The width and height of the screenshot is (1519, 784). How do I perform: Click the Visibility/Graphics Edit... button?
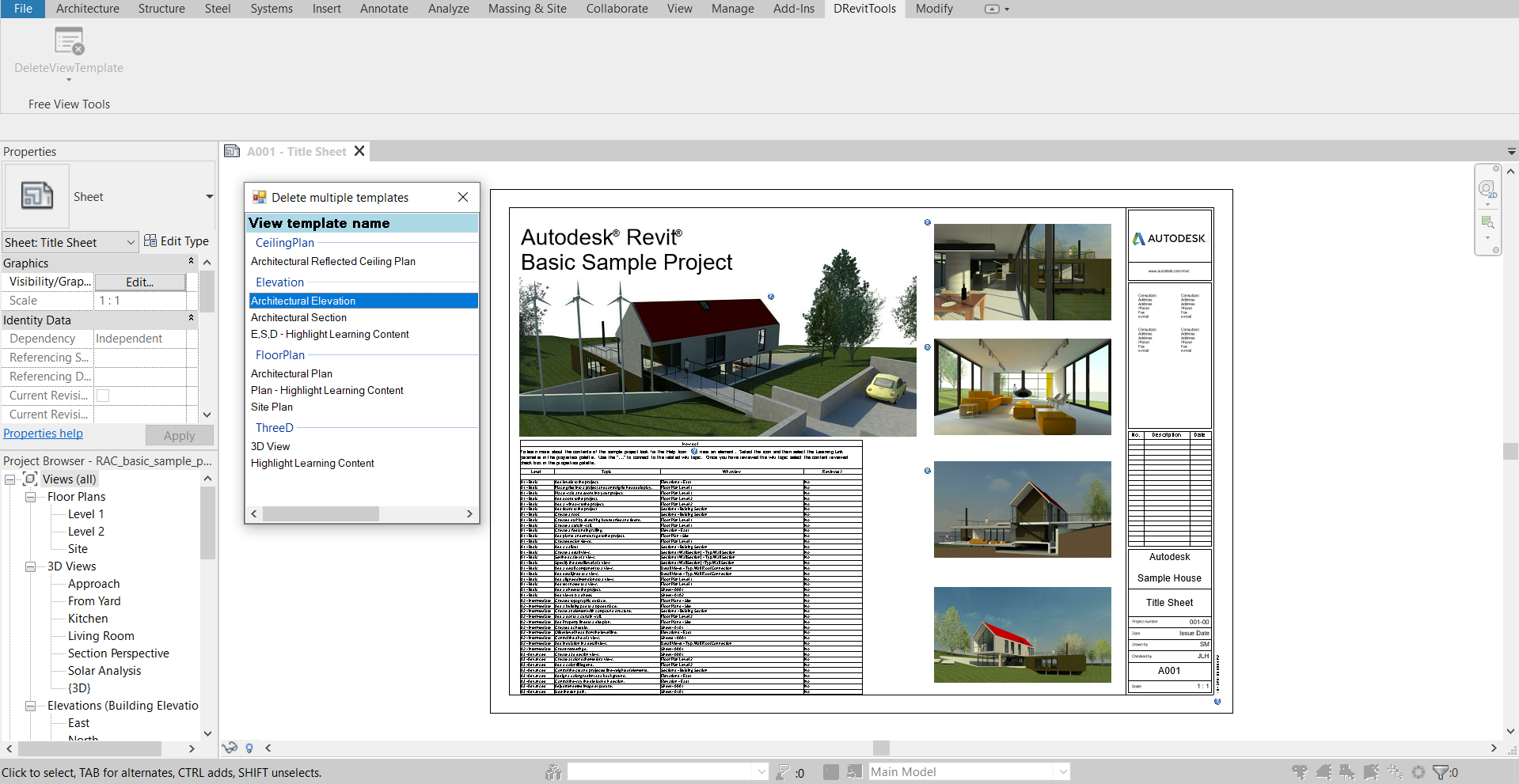[x=139, y=282]
